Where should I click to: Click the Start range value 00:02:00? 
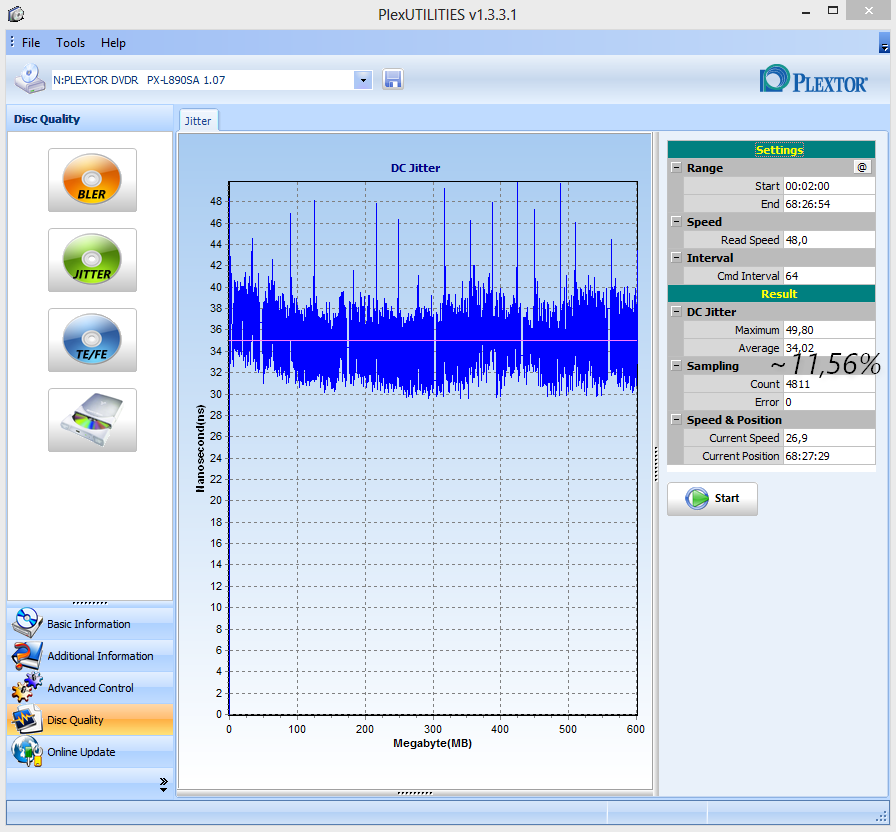point(829,186)
